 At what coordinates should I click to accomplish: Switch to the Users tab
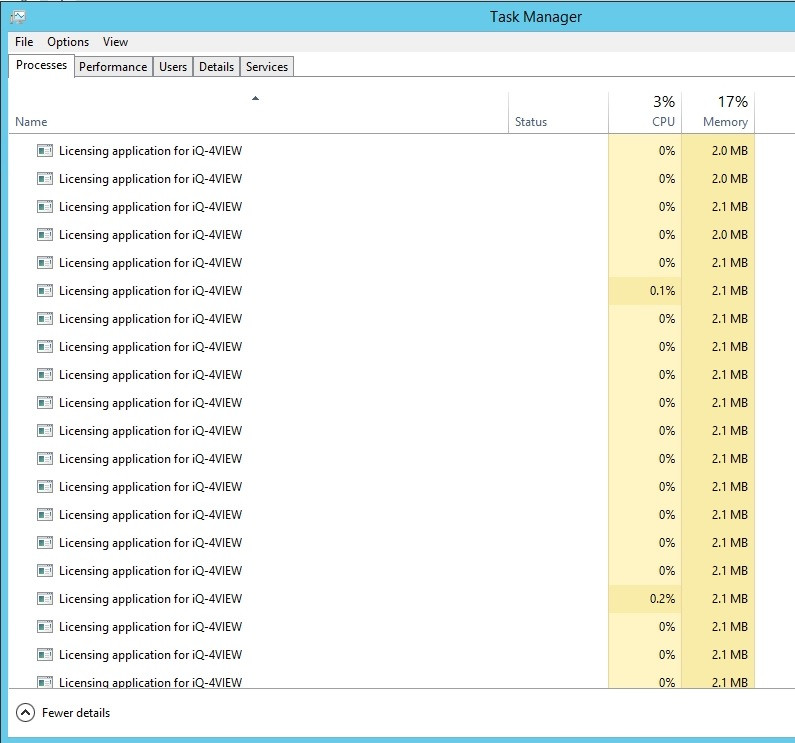coord(173,67)
